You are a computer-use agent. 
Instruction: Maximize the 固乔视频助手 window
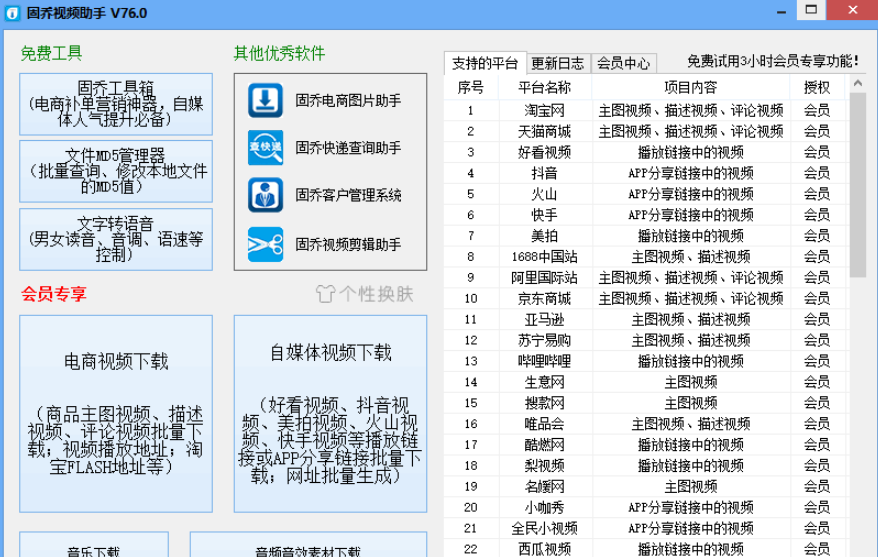click(811, 10)
